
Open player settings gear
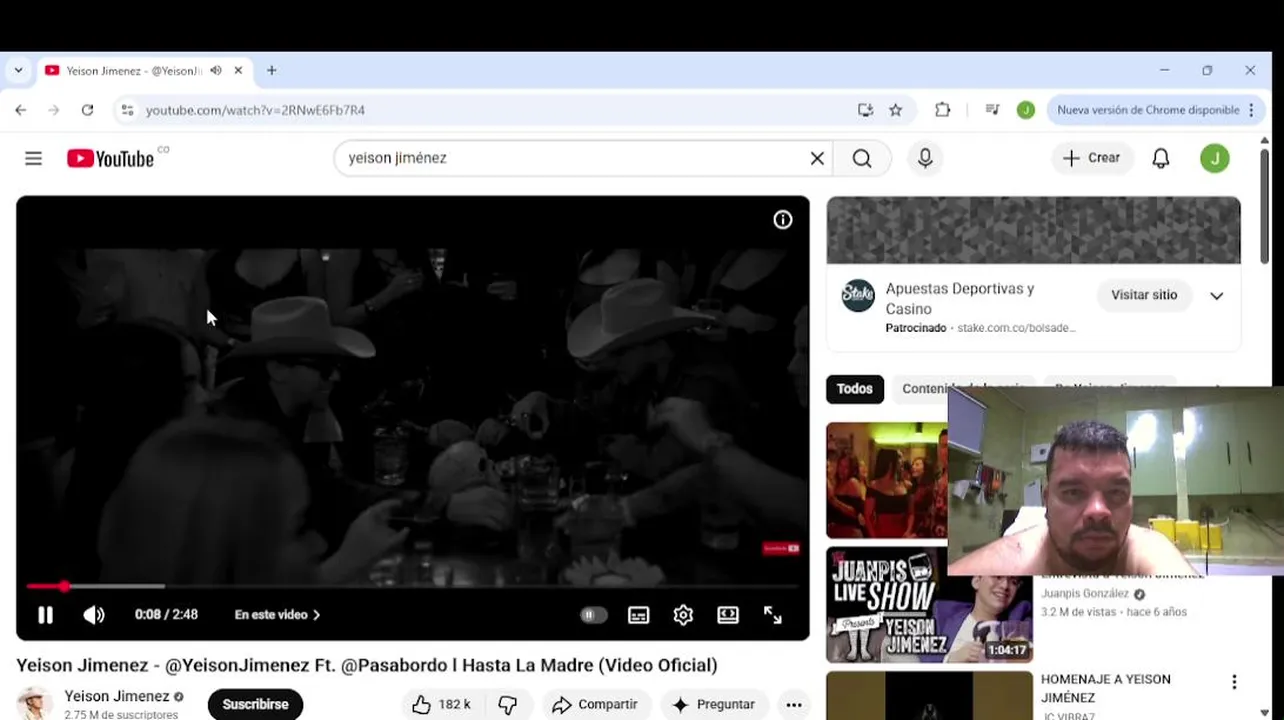(x=683, y=615)
